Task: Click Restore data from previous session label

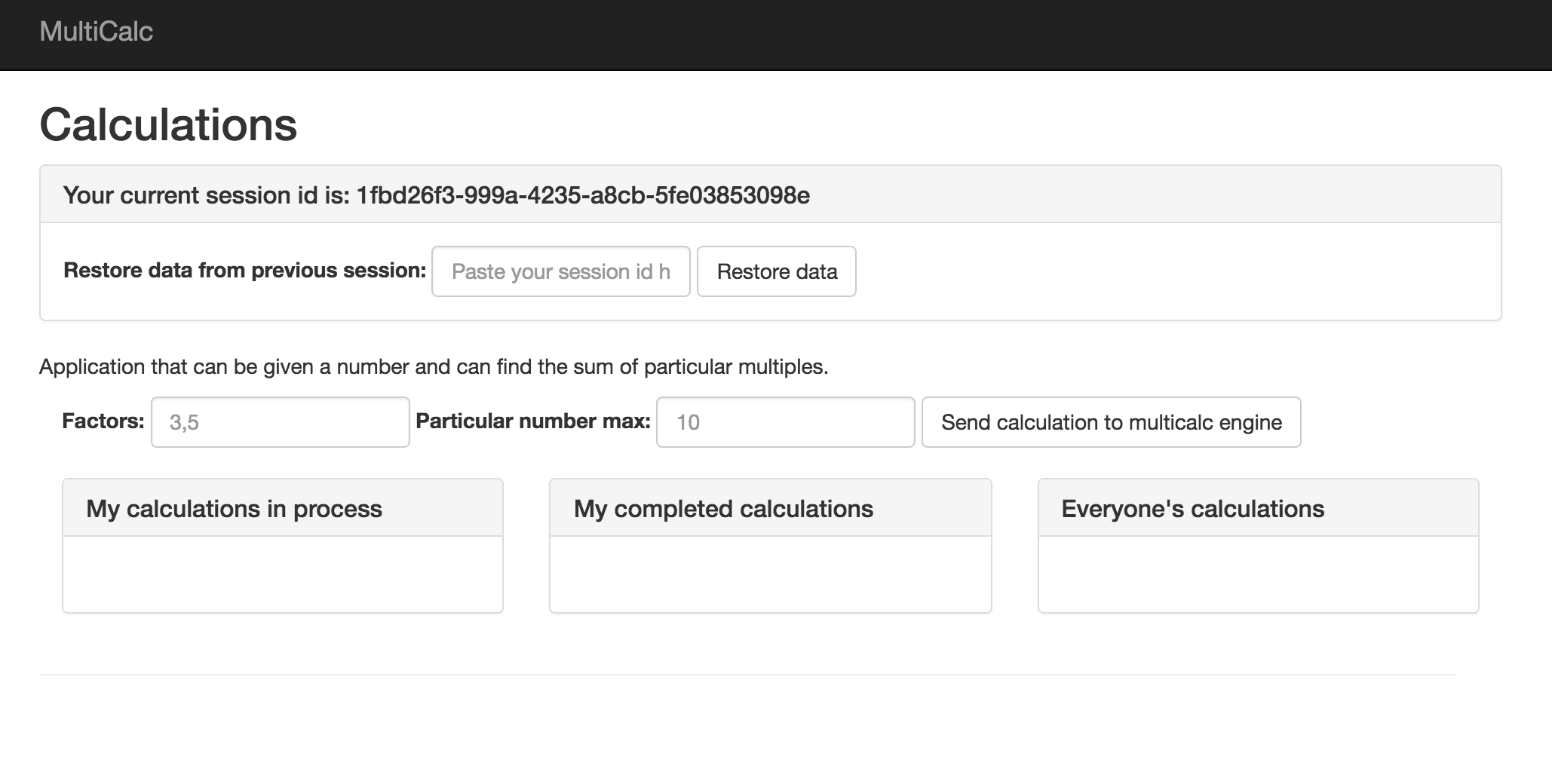Action: (x=245, y=270)
